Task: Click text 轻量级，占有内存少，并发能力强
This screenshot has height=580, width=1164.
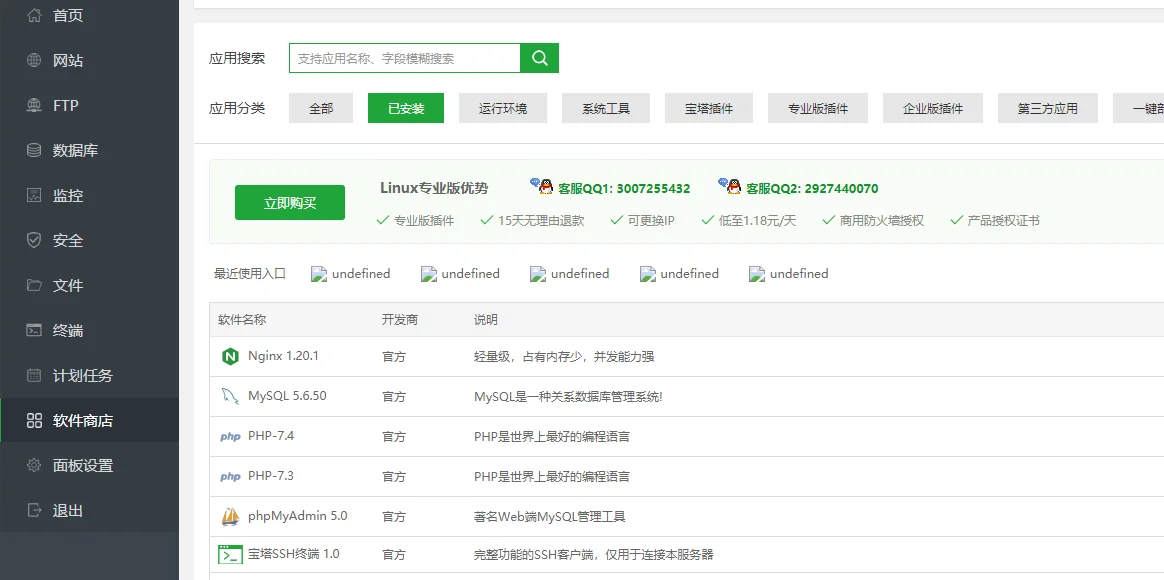Action: click(564, 356)
